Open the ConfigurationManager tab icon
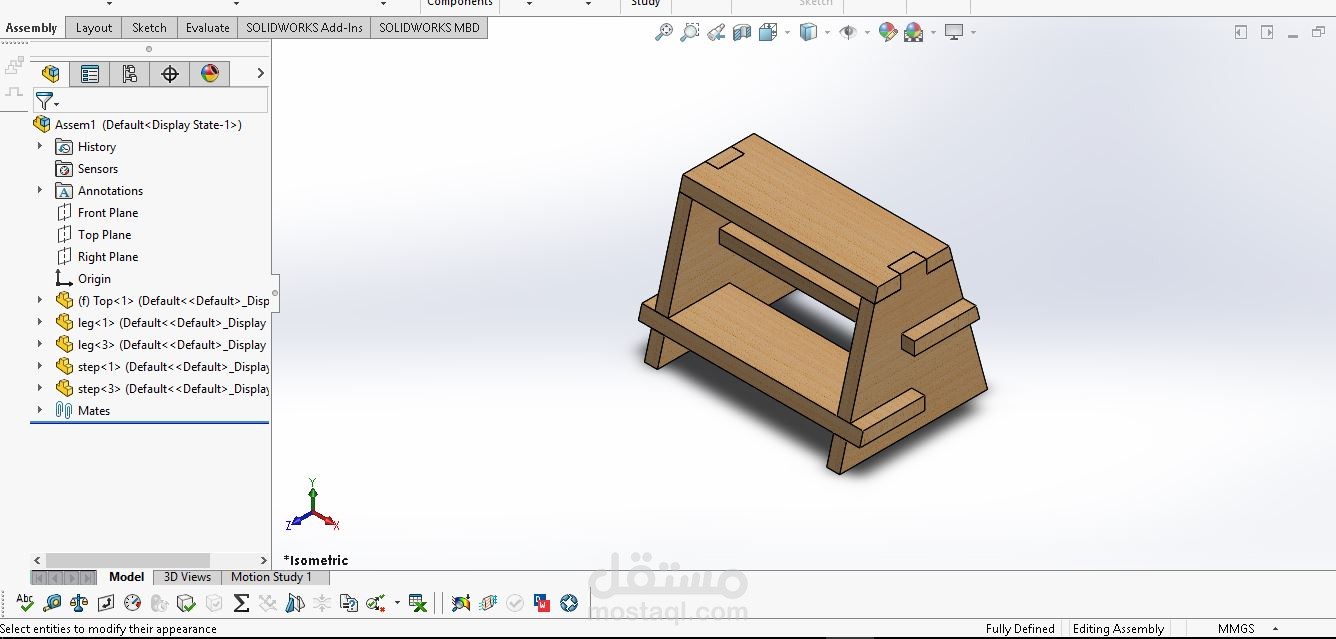 pos(130,73)
